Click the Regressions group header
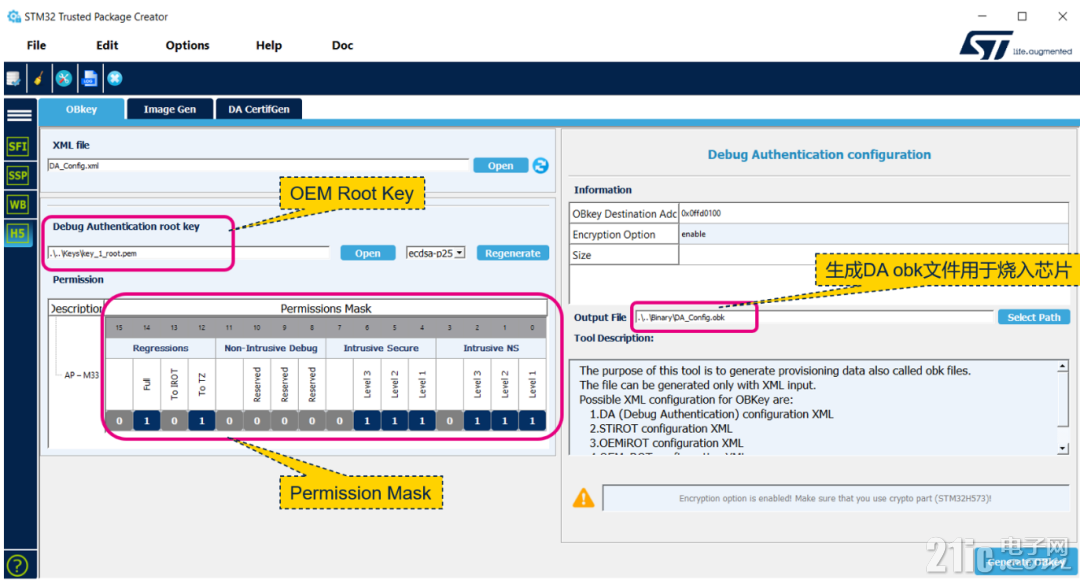The height and width of the screenshot is (580, 1080). click(x=160, y=349)
